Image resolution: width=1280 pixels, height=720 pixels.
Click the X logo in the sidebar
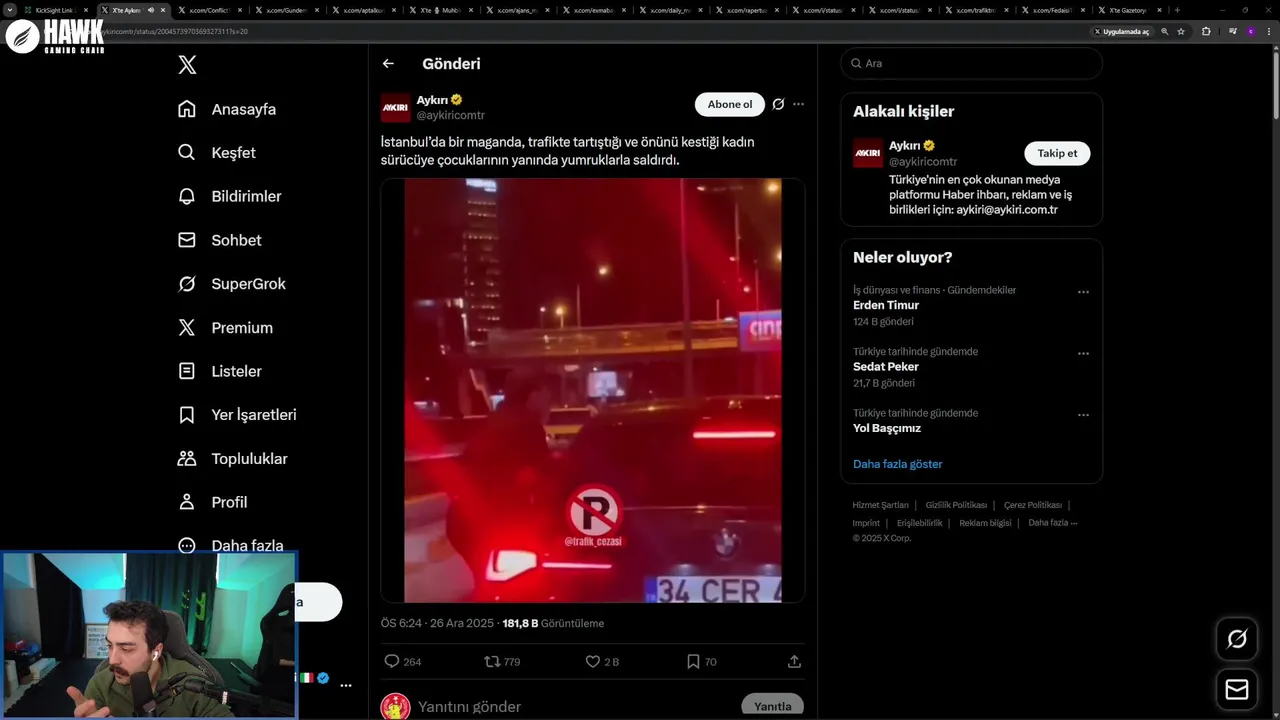coord(187,65)
